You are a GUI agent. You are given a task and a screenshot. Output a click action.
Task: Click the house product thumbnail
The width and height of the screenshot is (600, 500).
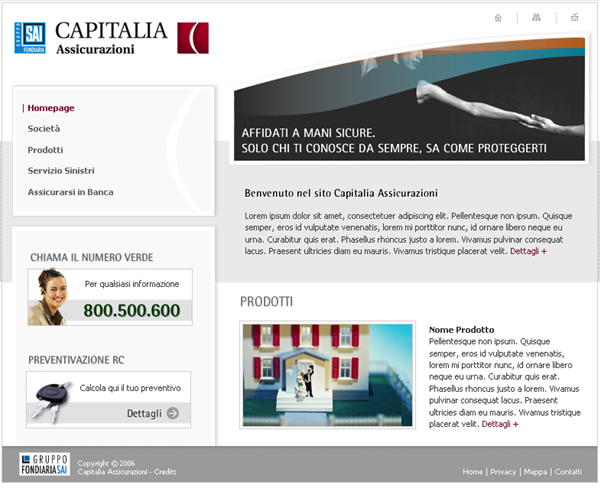coord(328,375)
